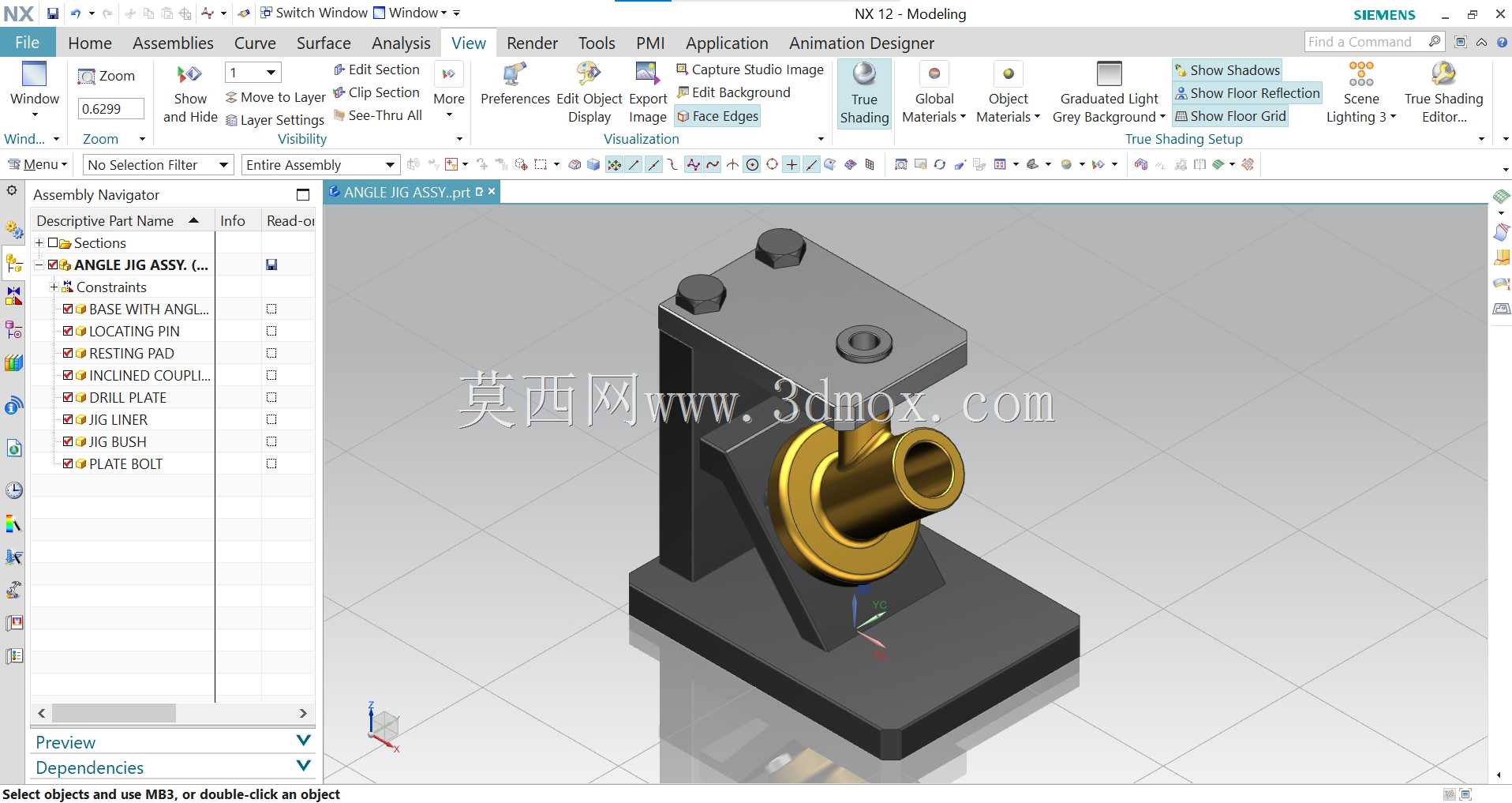1512x803 pixels.
Task: Click Capture Studio Image
Action: [750, 69]
